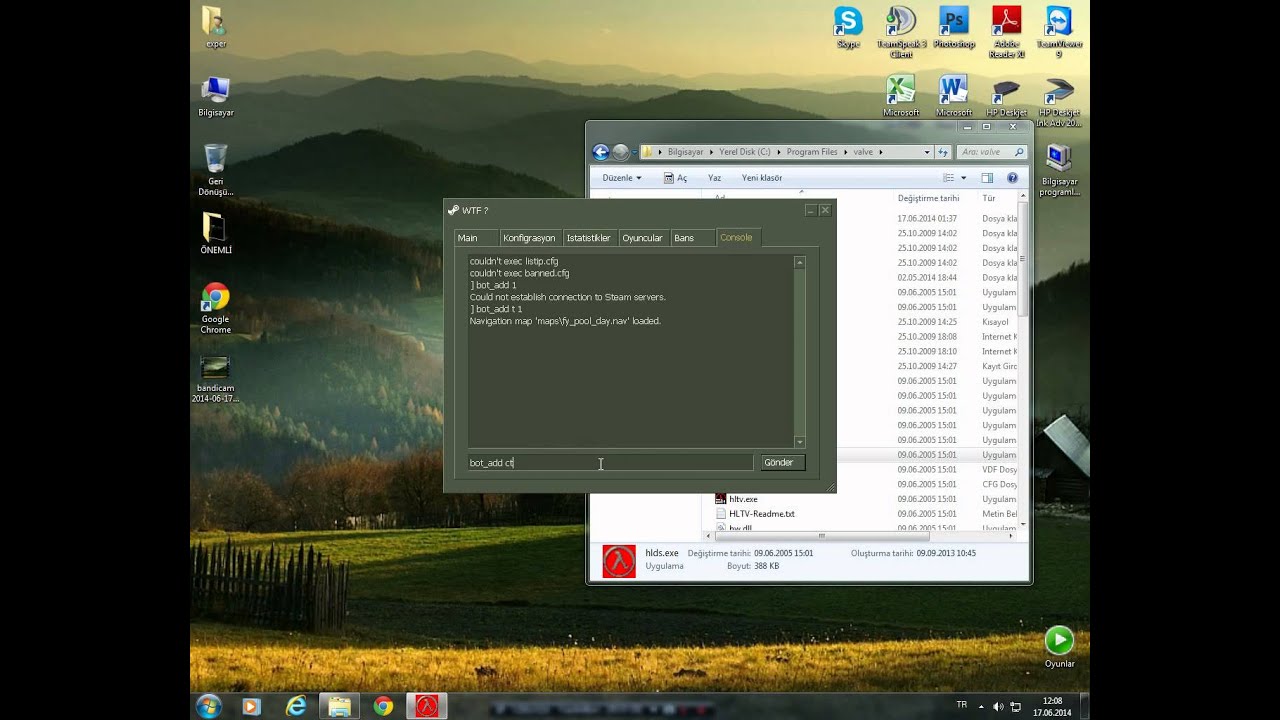Open the Istatistikler tab
The width and height of the screenshot is (1280, 720).
click(588, 238)
